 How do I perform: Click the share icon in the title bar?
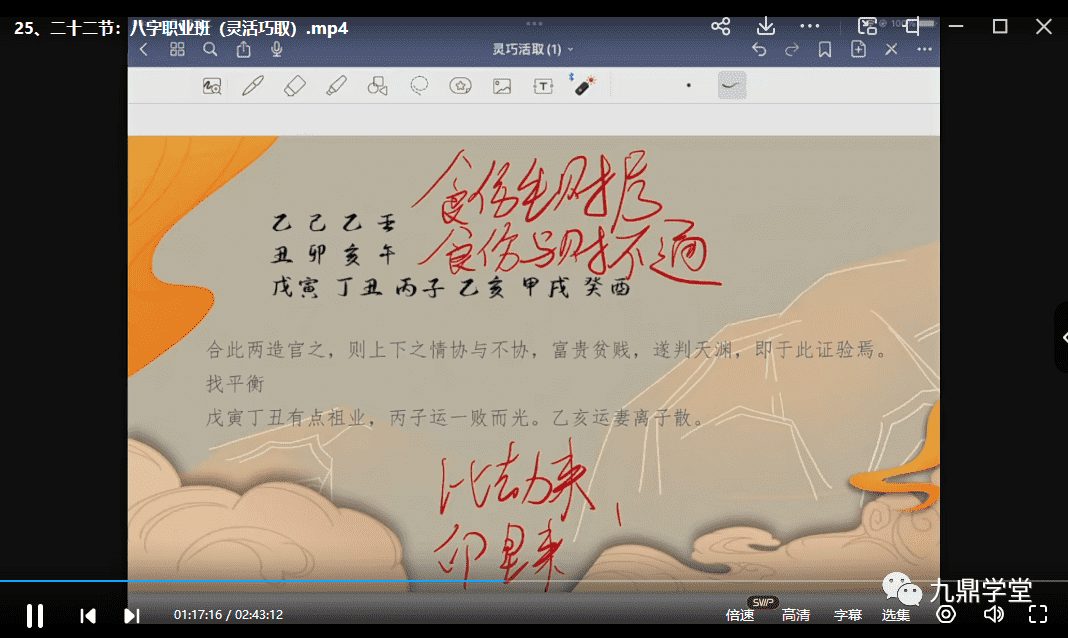pos(720,26)
